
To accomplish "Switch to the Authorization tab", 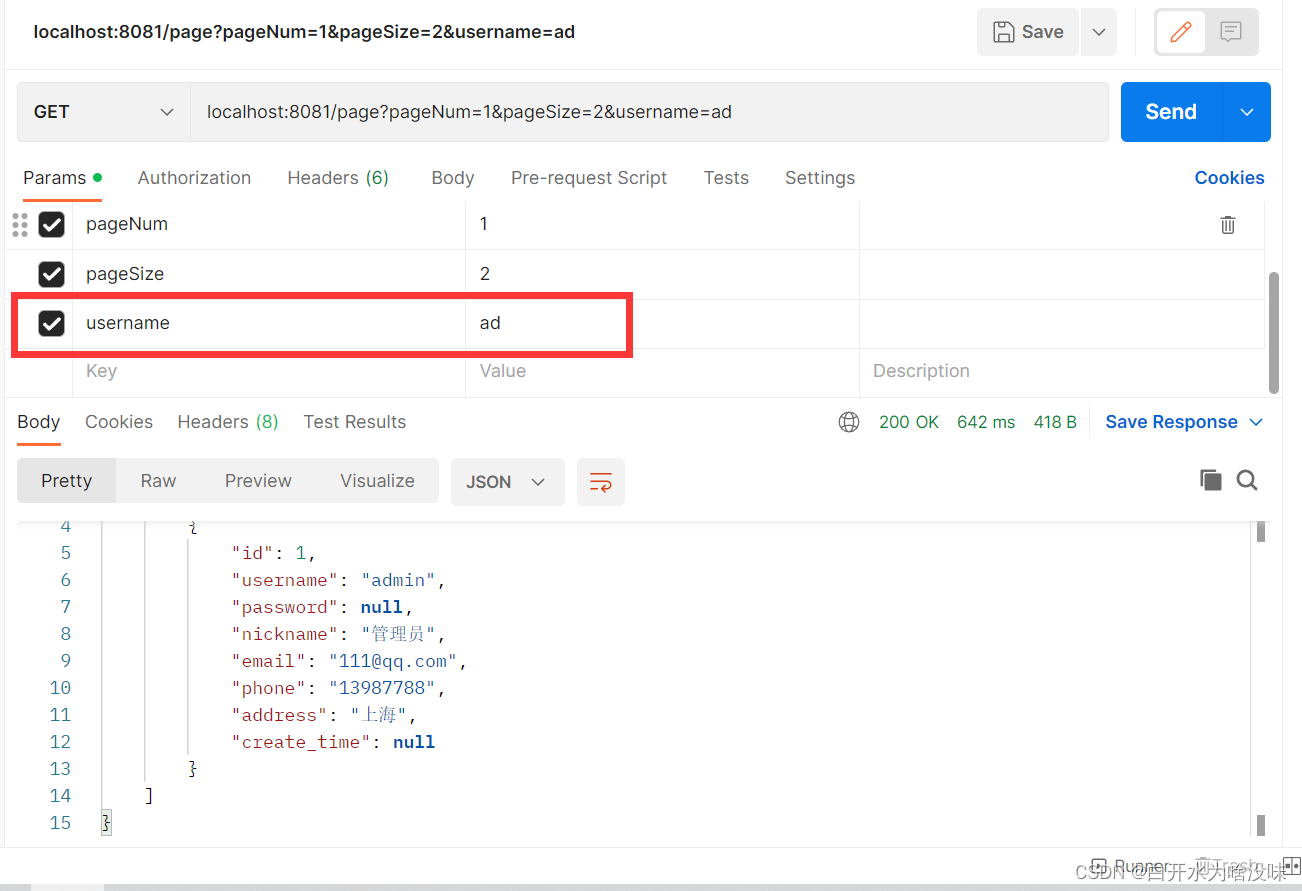I will (194, 178).
